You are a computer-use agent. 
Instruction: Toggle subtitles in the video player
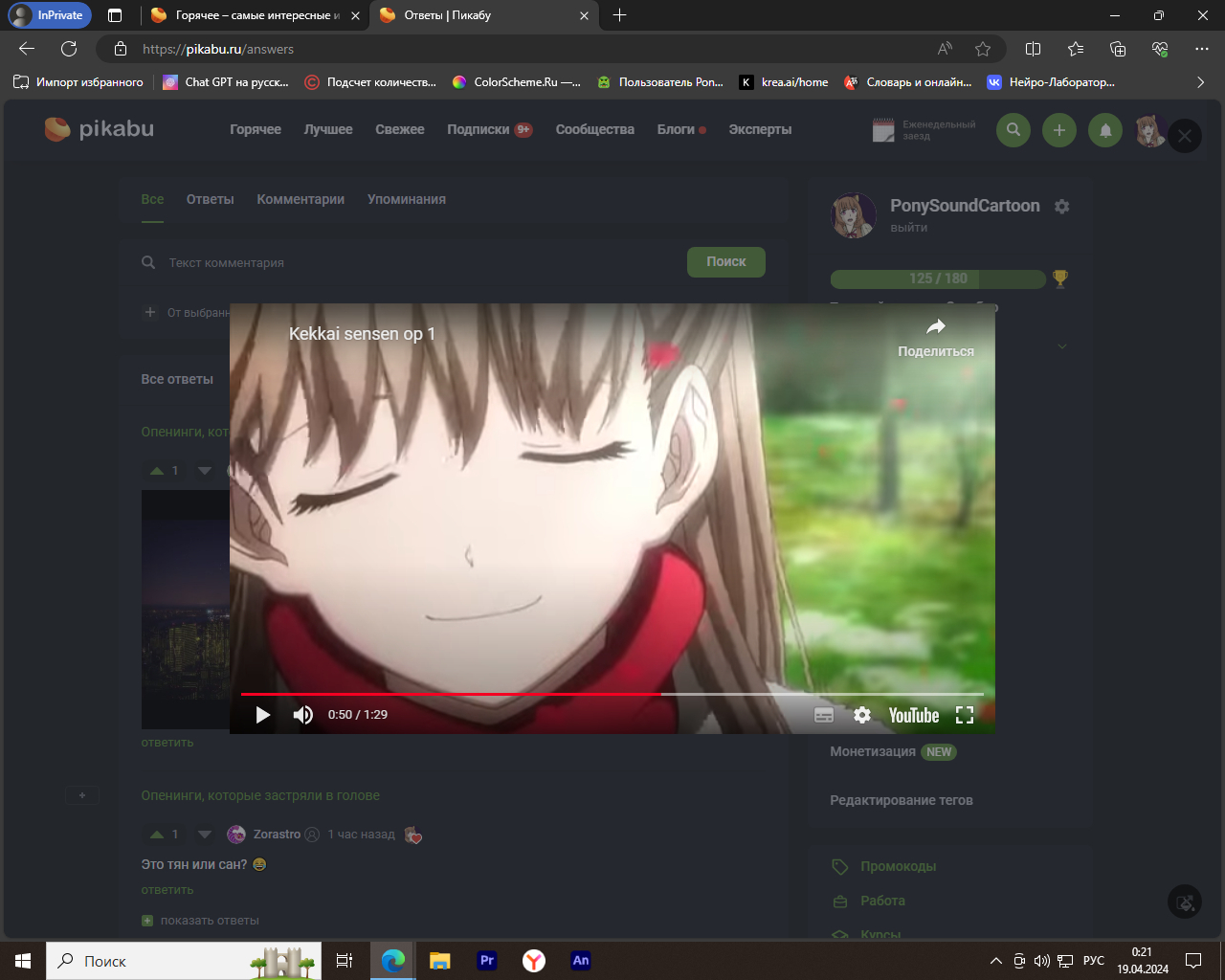pyautogui.click(x=824, y=715)
